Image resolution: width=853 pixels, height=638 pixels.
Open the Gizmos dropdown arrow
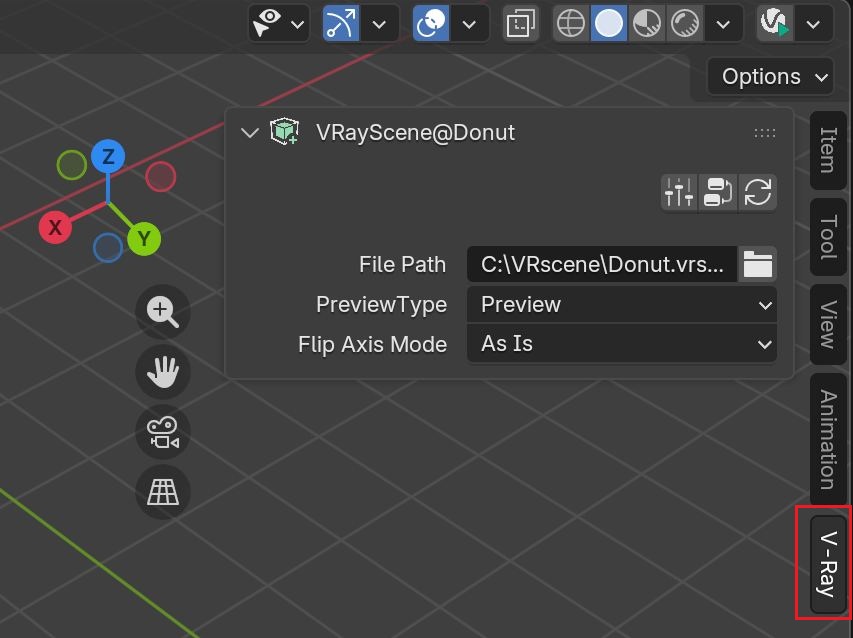pos(379,24)
